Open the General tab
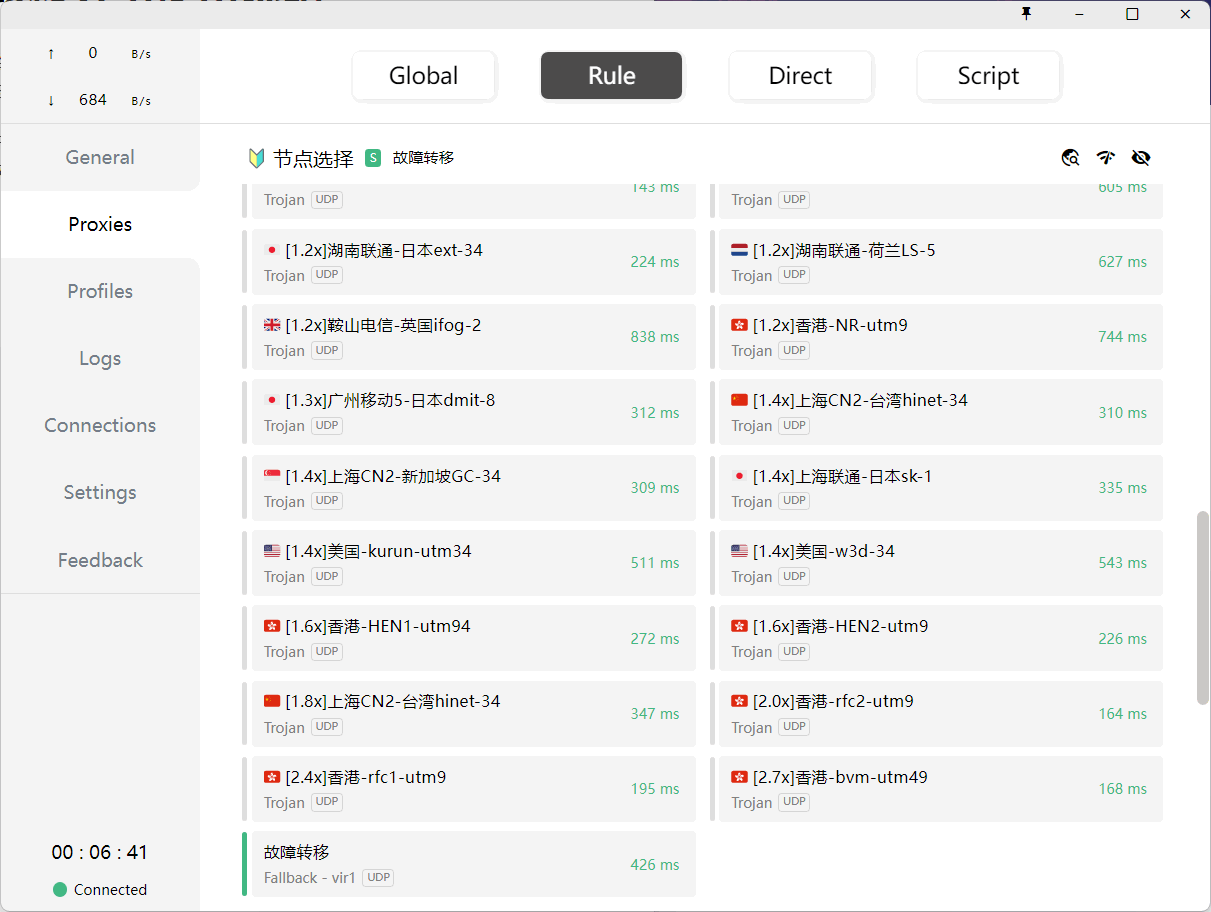 pyautogui.click(x=100, y=157)
